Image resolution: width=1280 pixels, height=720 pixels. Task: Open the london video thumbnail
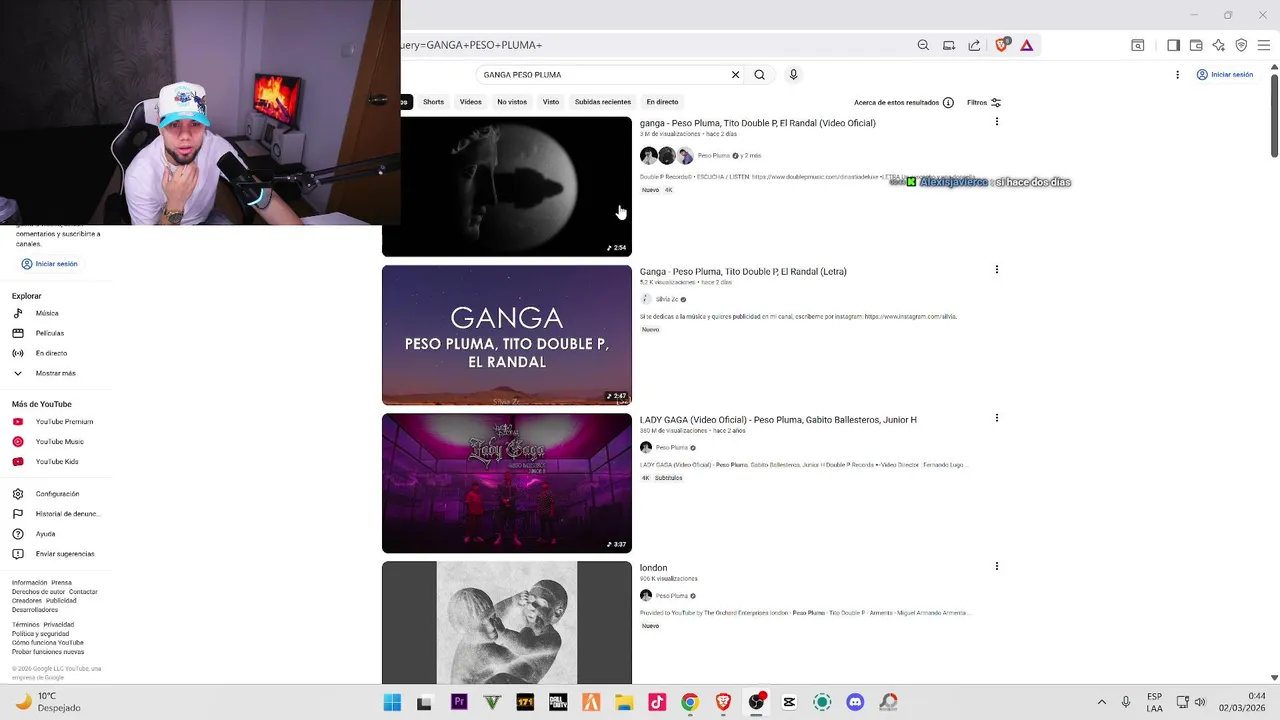[507, 623]
